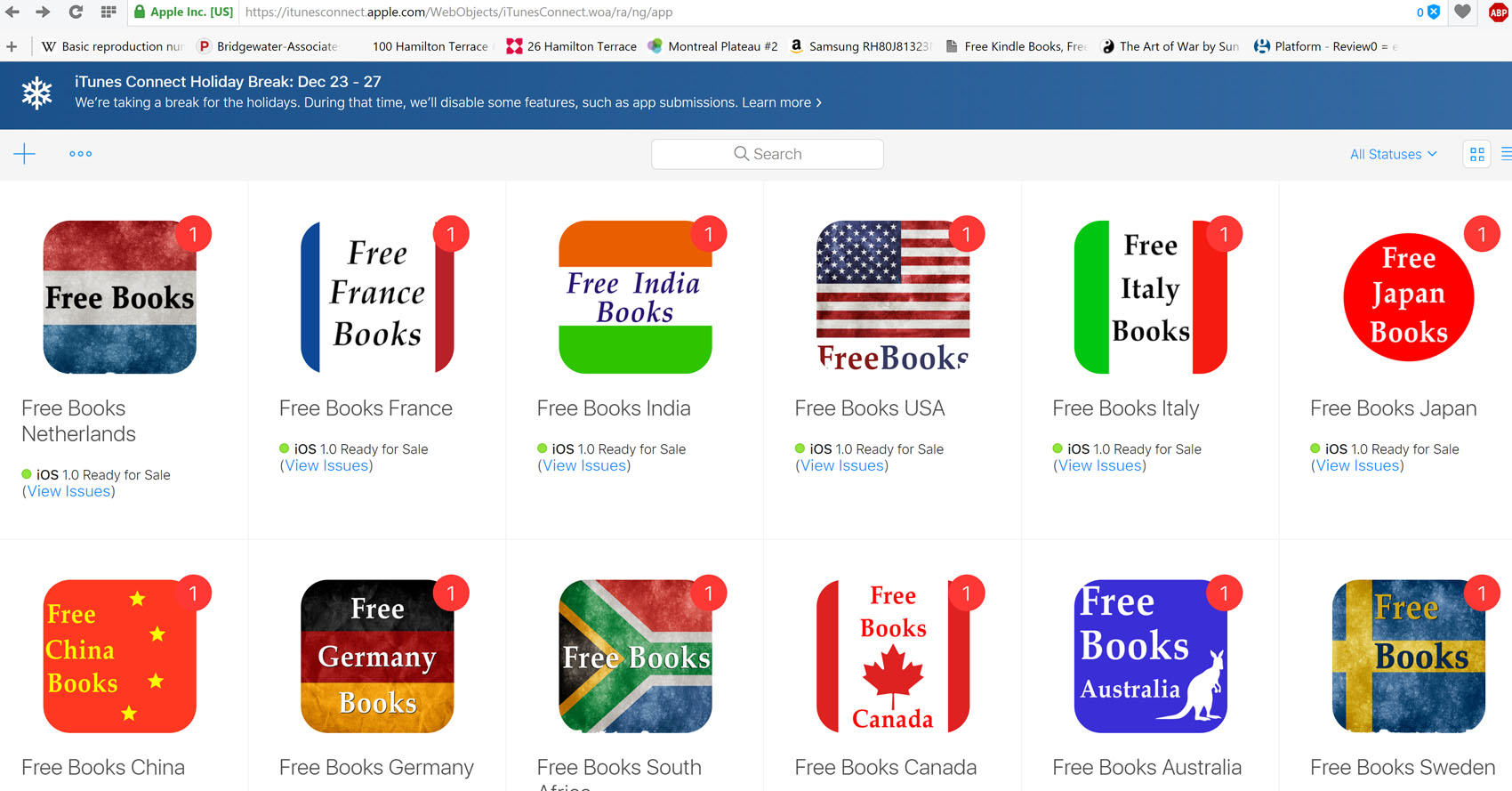The height and width of the screenshot is (791, 1512).
Task: Select the Free Japan Books app icon
Action: [1409, 296]
